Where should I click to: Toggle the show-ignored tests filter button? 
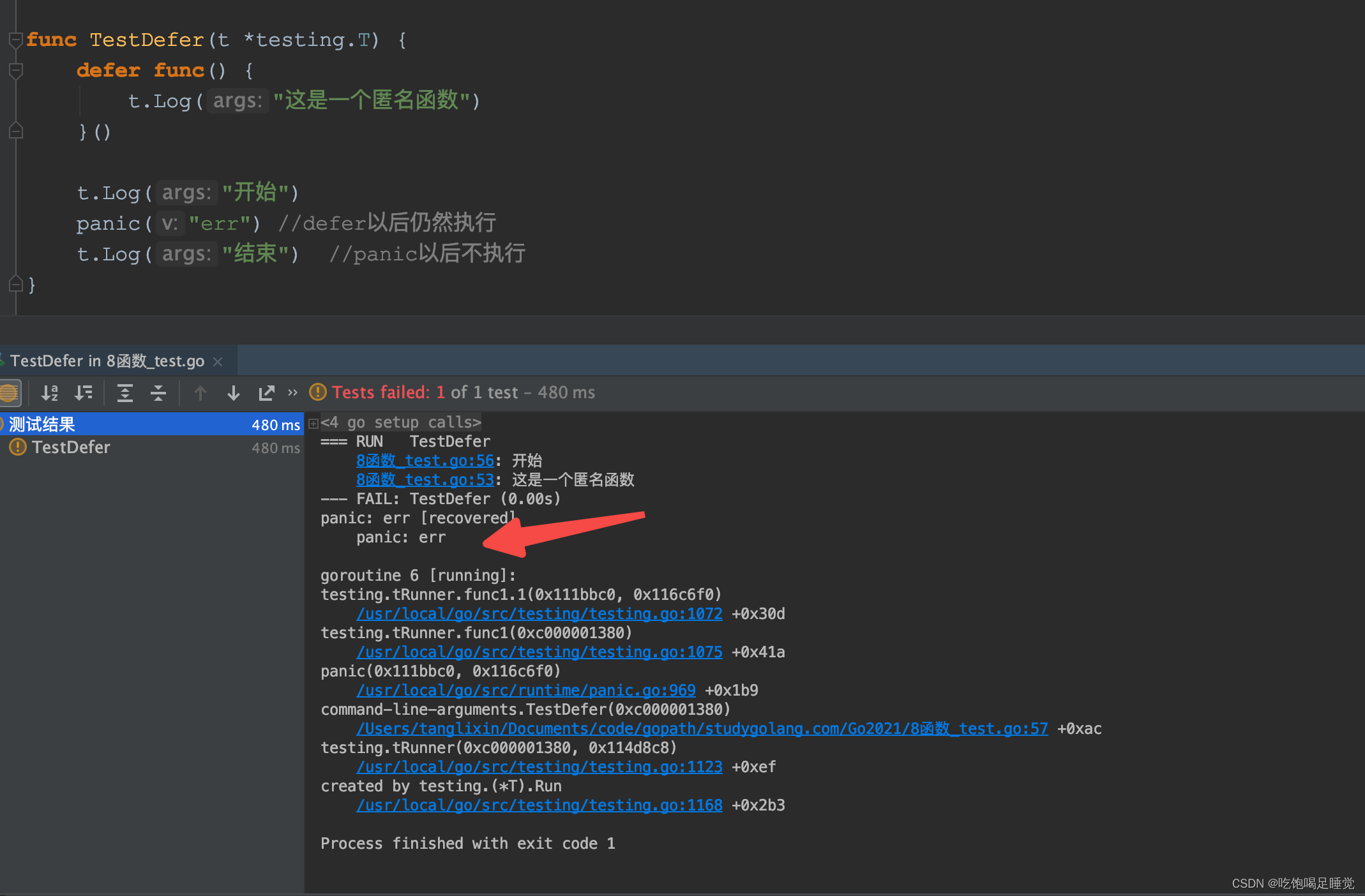click(x=10, y=392)
